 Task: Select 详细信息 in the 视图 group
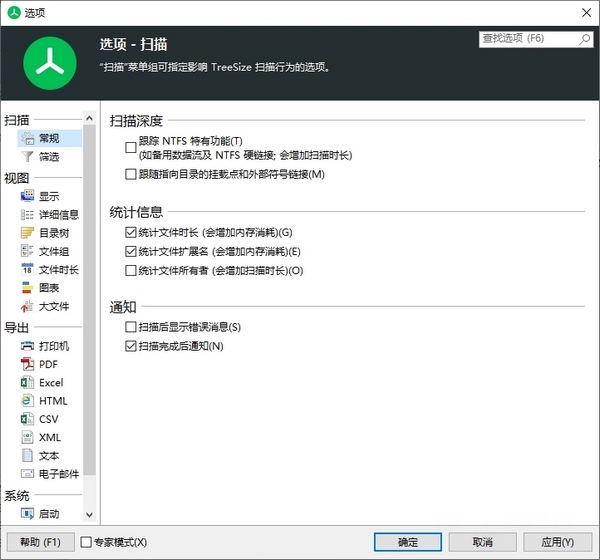coord(58,215)
